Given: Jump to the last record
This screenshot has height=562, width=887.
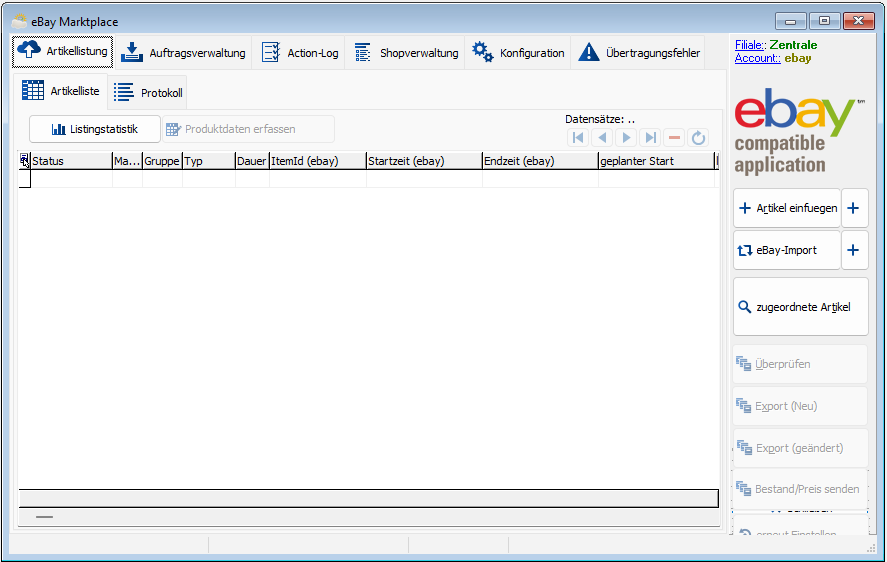Looking at the screenshot, I should click(651, 138).
